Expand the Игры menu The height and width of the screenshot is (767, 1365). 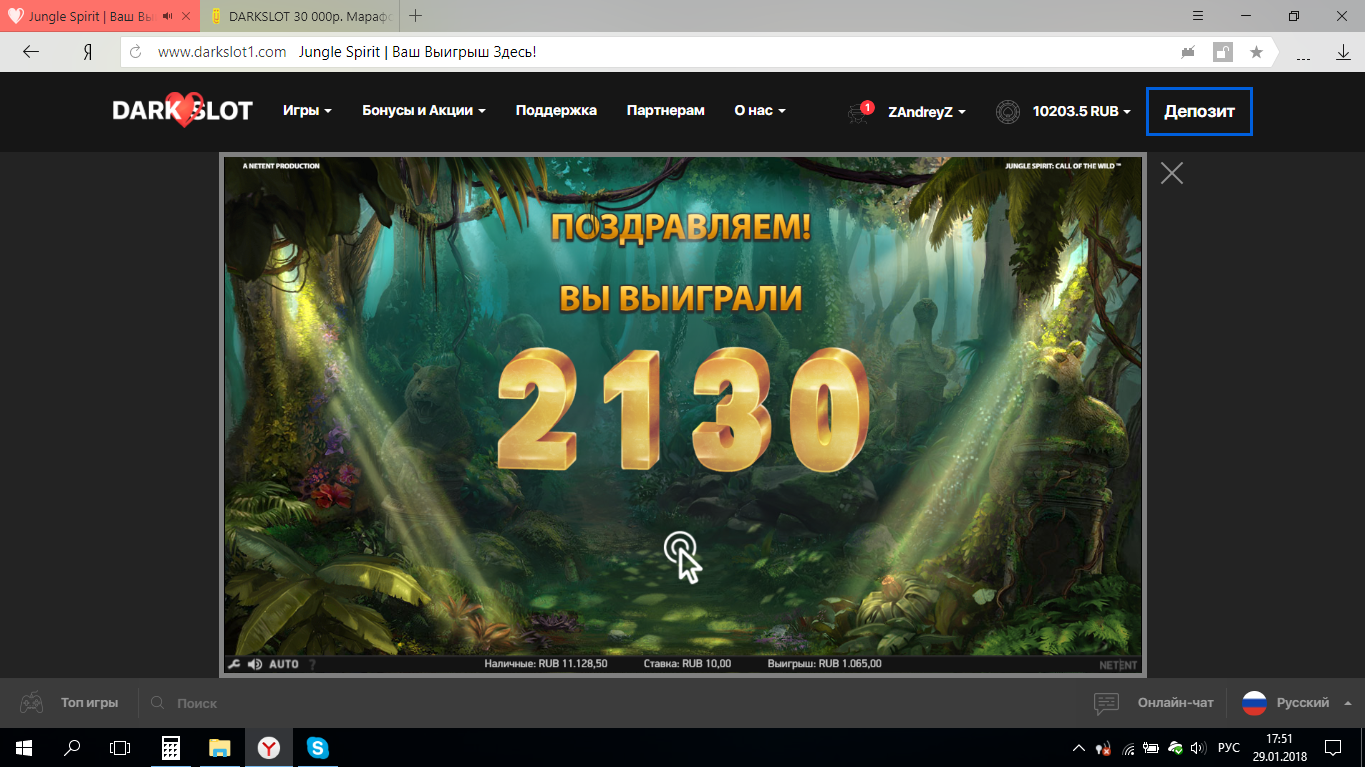pyautogui.click(x=307, y=111)
